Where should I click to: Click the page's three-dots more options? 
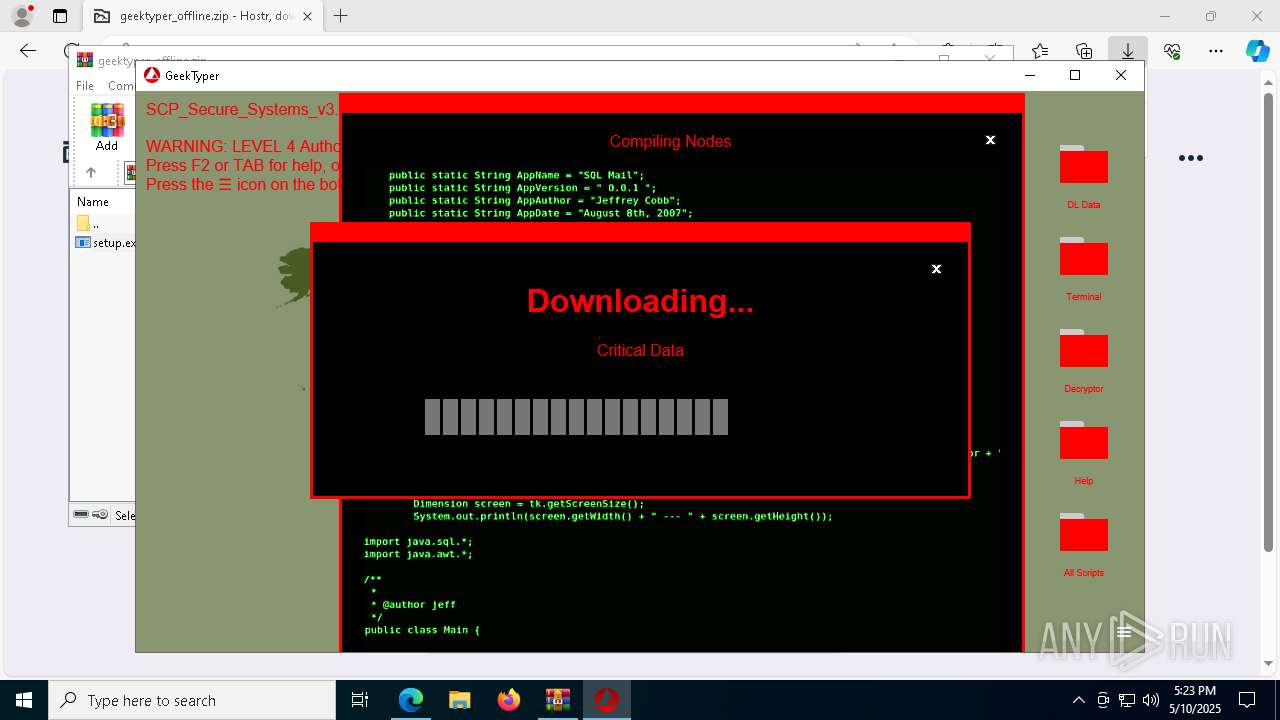point(1190,158)
